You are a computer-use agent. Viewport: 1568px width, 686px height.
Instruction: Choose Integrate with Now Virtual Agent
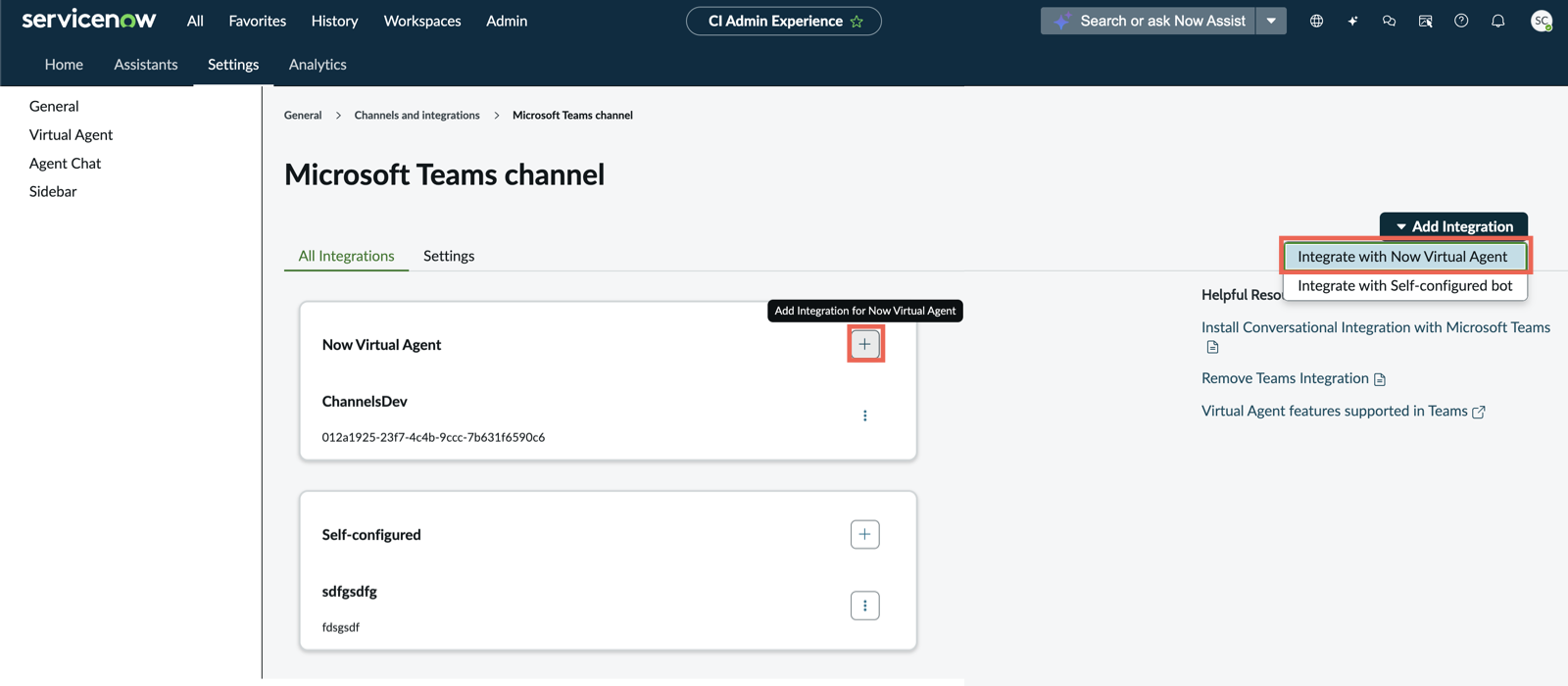(1404, 257)
